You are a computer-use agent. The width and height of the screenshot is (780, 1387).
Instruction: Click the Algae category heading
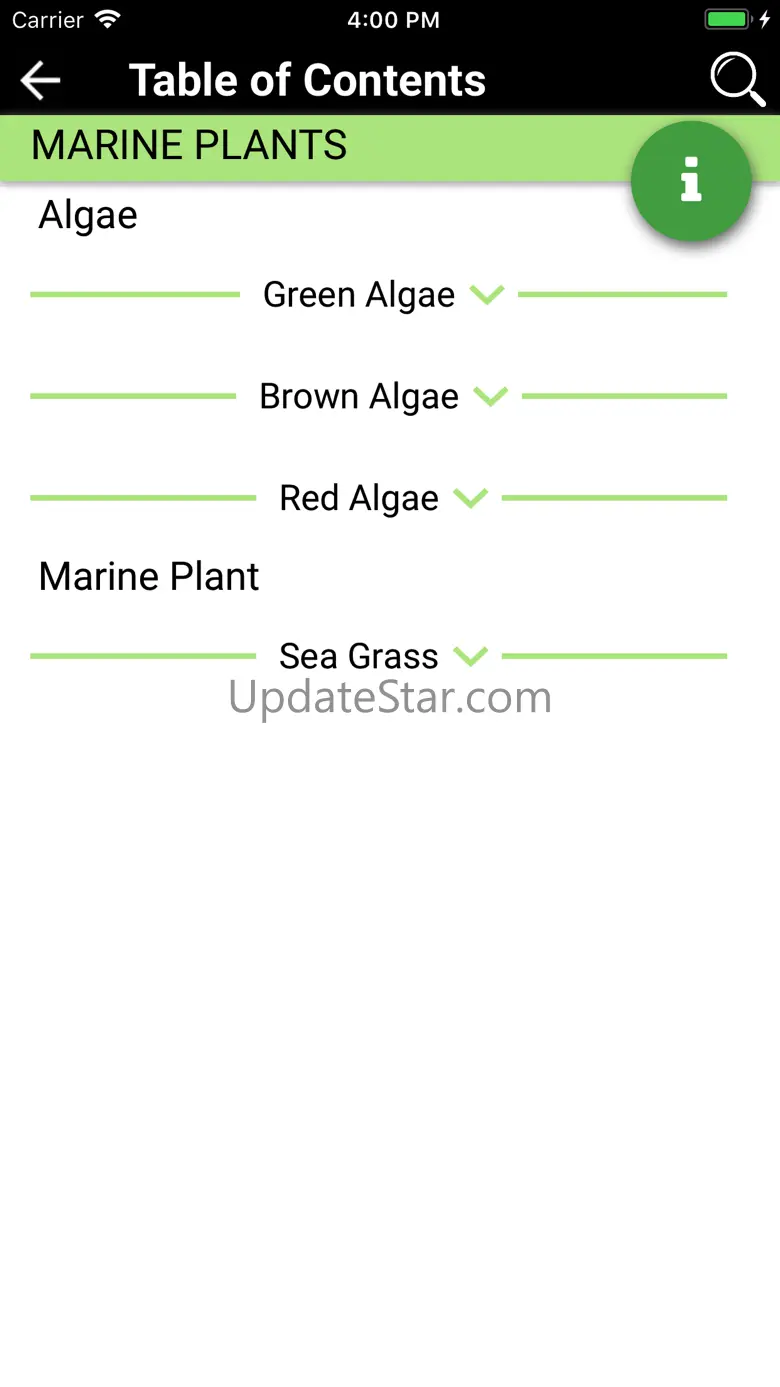pyautogui.click(x=88, y=215)
